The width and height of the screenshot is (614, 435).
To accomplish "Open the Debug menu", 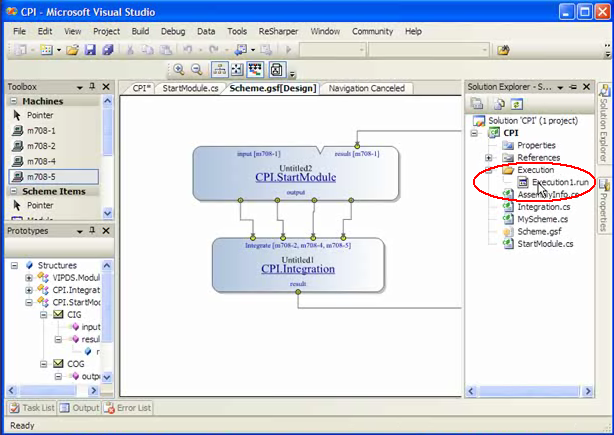I will [173, 31].
